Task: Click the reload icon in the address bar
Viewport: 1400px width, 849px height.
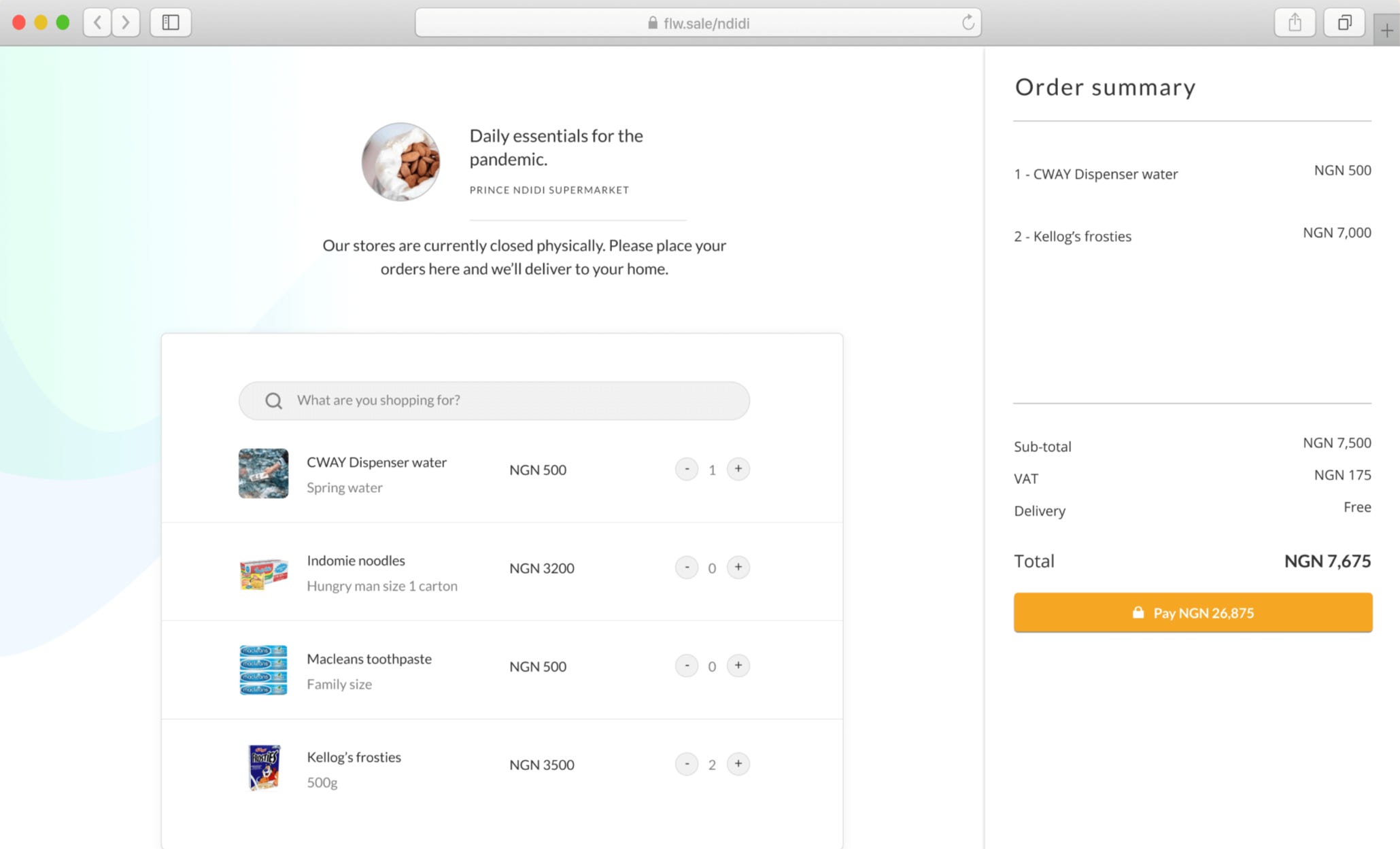Action: tap(968, 22)
